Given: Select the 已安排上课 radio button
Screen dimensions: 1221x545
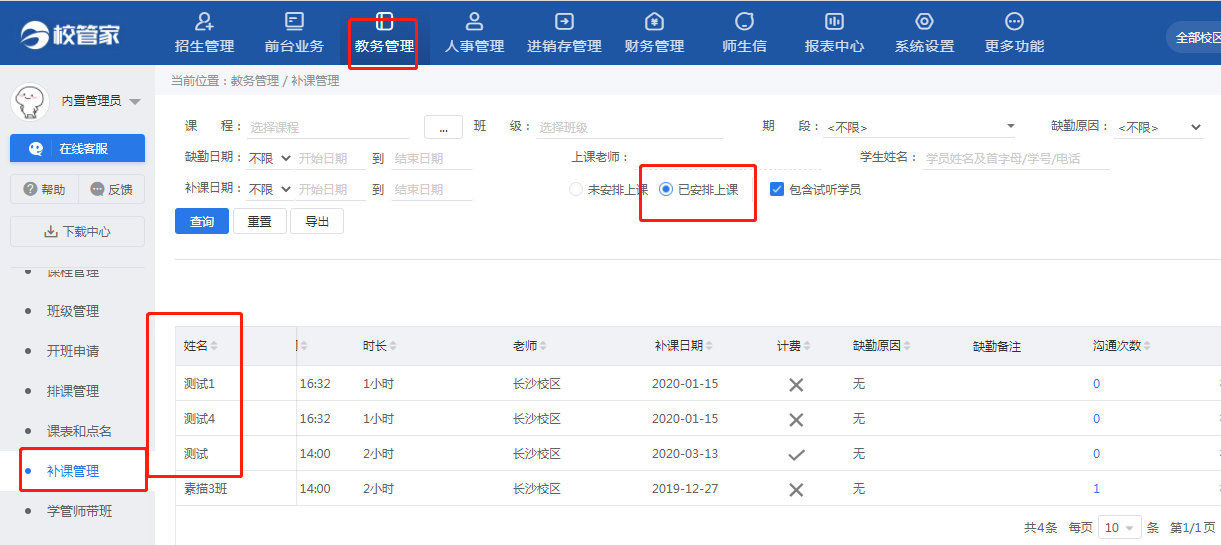Looking at the screenshot, I should (x=666, y=189).
